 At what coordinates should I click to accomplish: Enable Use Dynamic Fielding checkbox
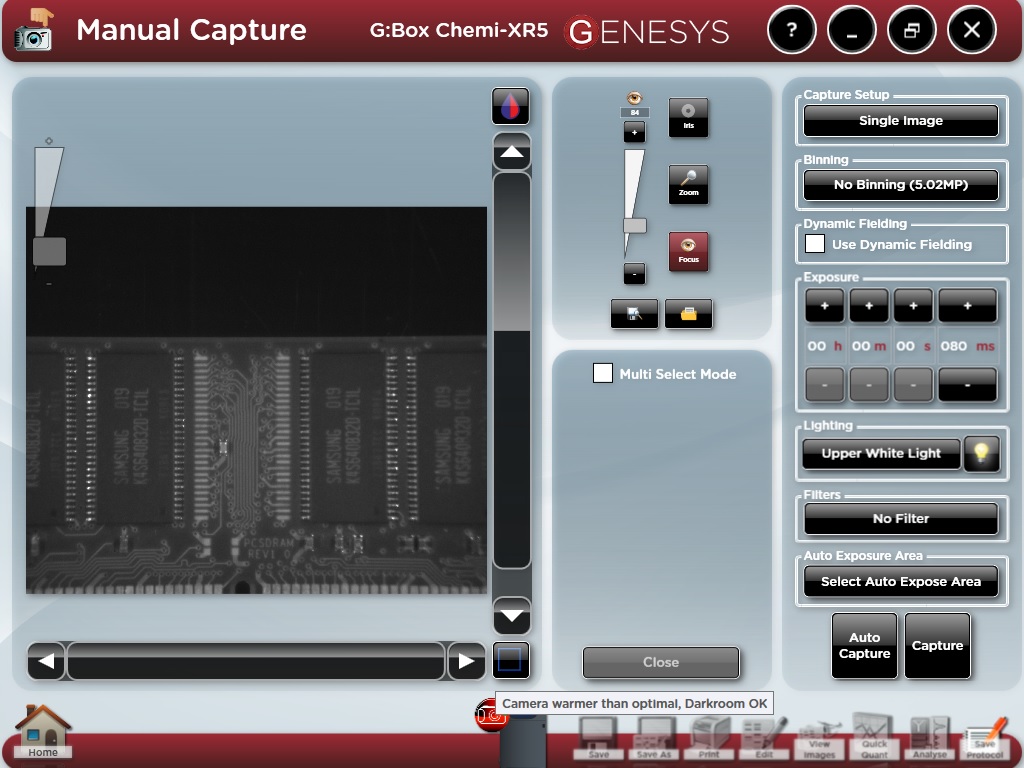point(815,244)
